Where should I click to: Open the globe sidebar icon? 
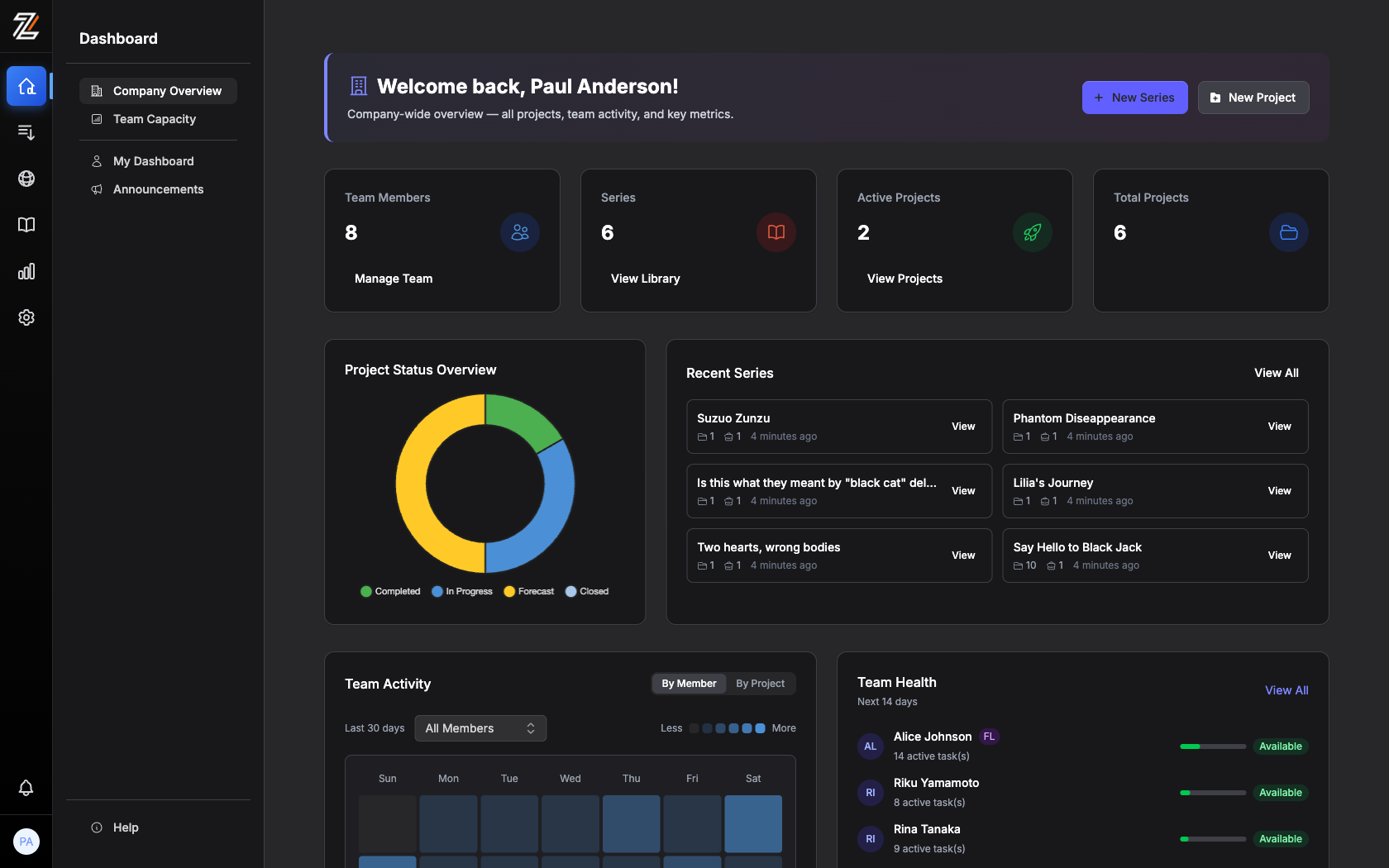click(26, 179)
